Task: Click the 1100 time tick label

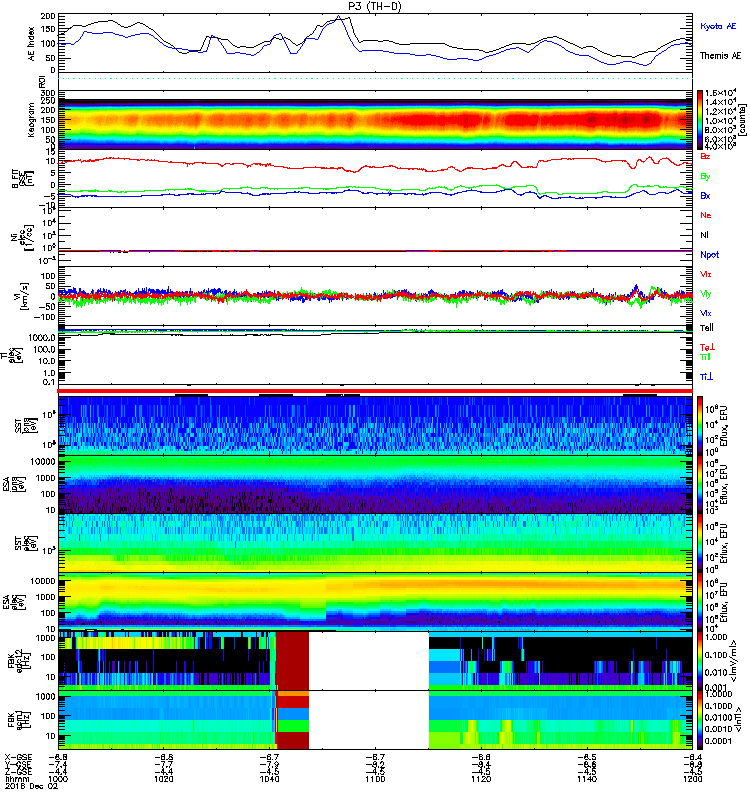Action: (x=375, y=779)
